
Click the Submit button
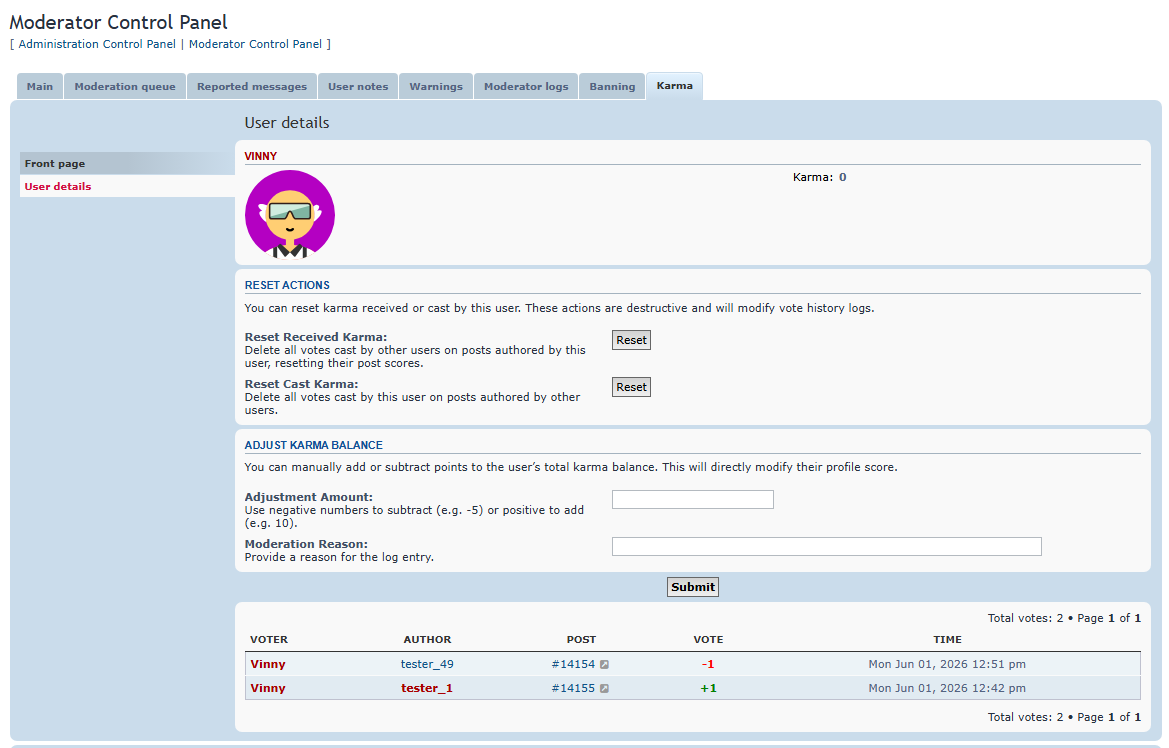click(693, 587)
